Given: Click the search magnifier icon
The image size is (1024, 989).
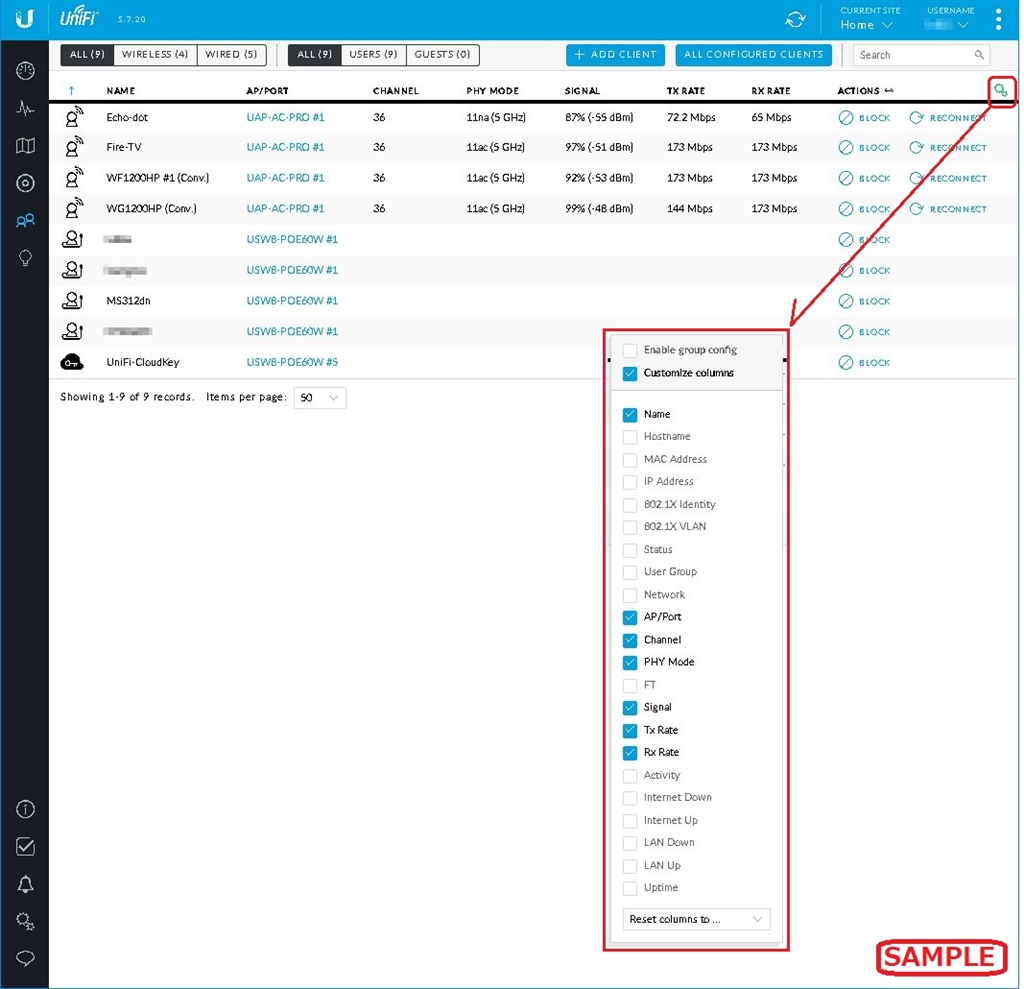Looking at the screenshot, I should (x=978, y=55).
